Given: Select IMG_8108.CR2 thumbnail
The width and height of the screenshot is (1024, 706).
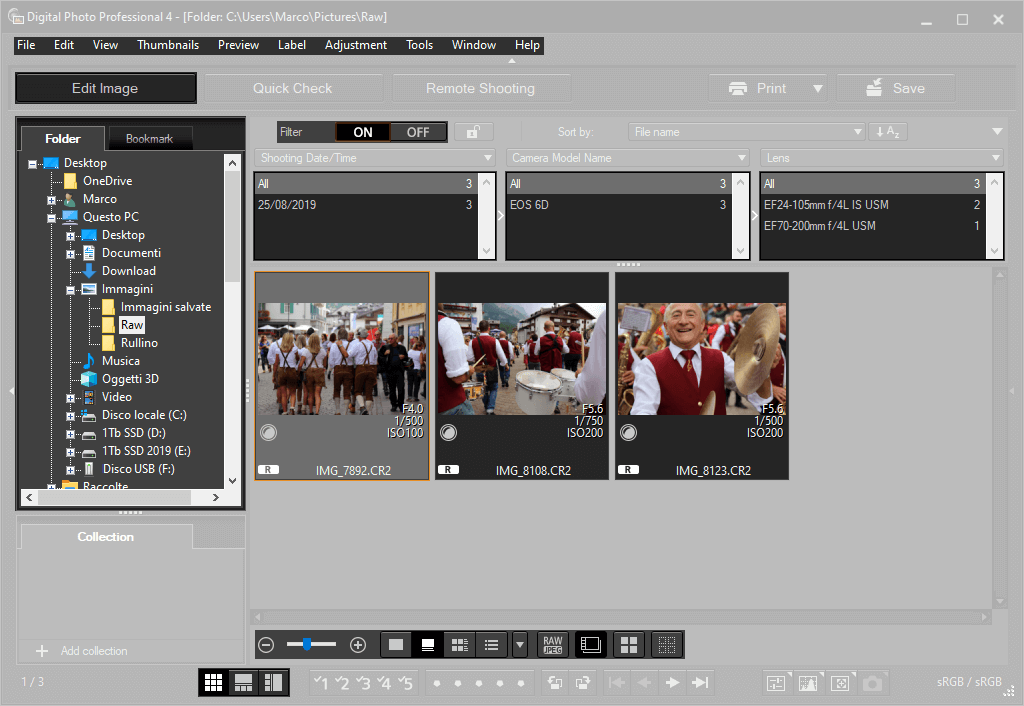Looking at the screenshot, I should coord(522,376).
